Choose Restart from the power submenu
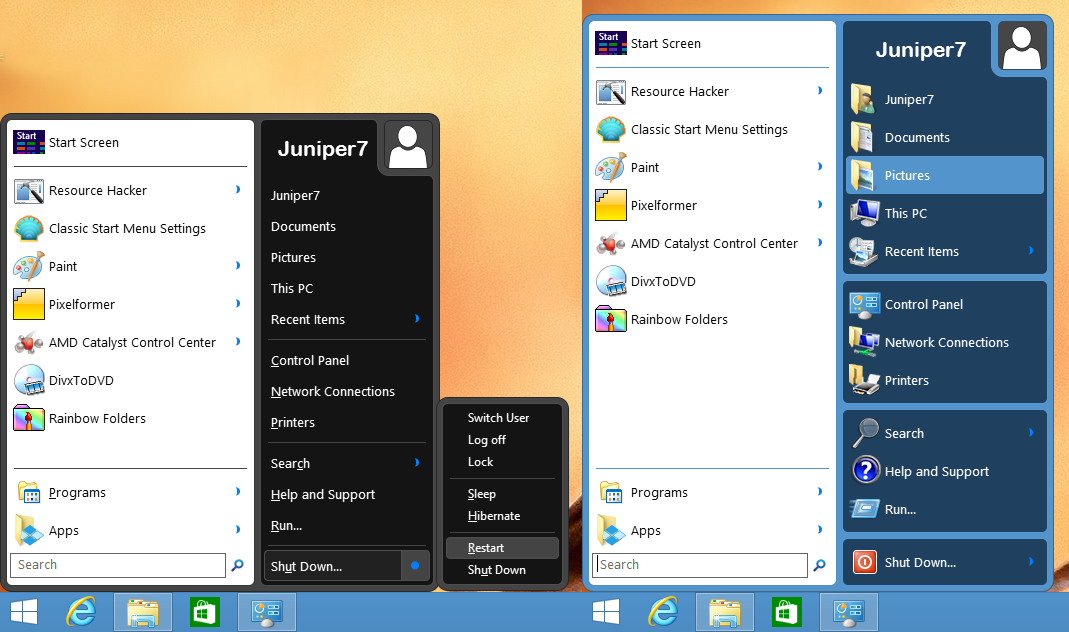Image resolution: width=1069 pixels, height=632 pixels. (x=502, y=547)
